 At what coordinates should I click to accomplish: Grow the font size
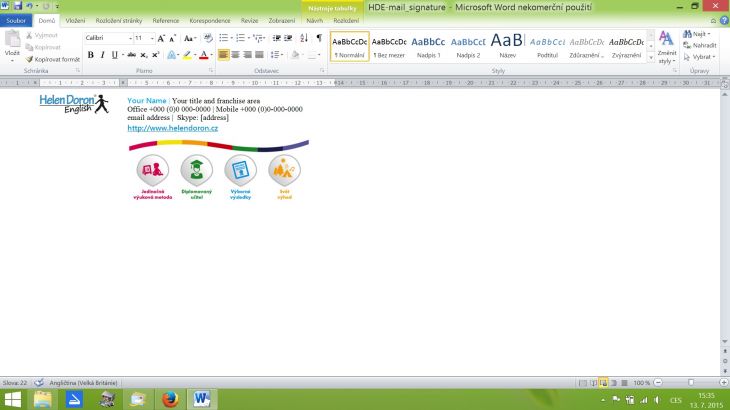coord(161,38)
